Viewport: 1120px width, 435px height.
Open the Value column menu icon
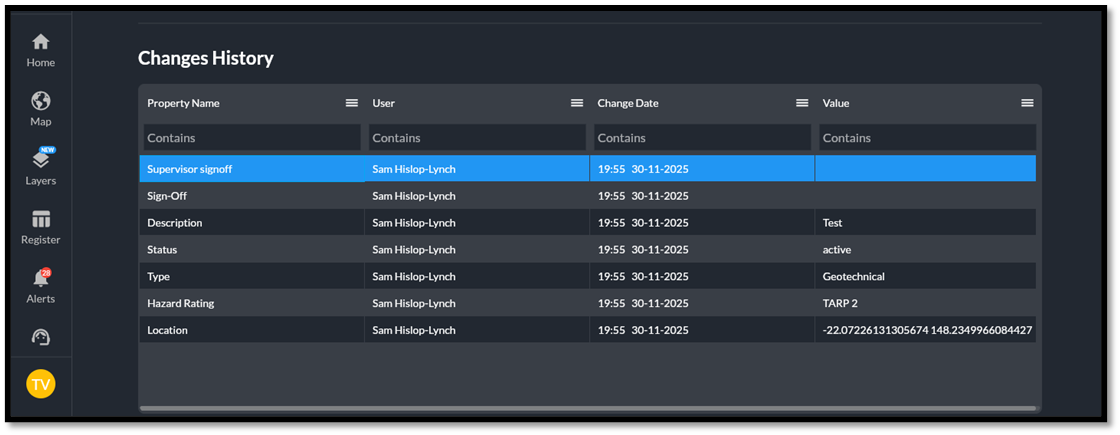[x=1027, y=103]
